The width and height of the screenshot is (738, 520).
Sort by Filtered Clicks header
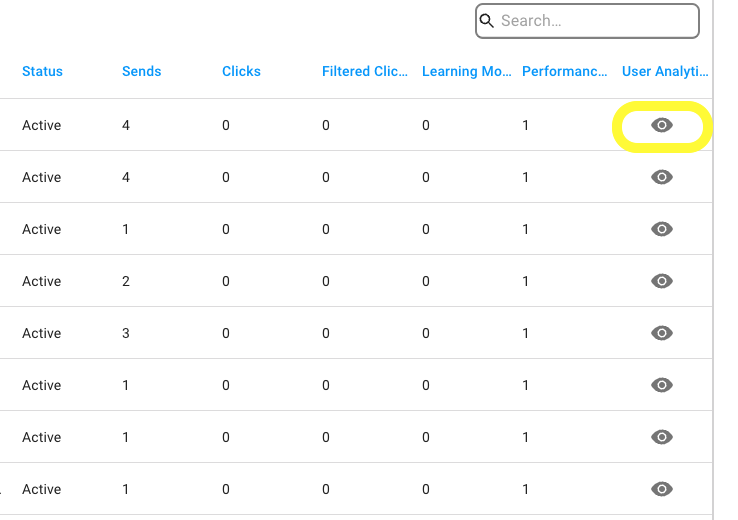click(365, 71)
